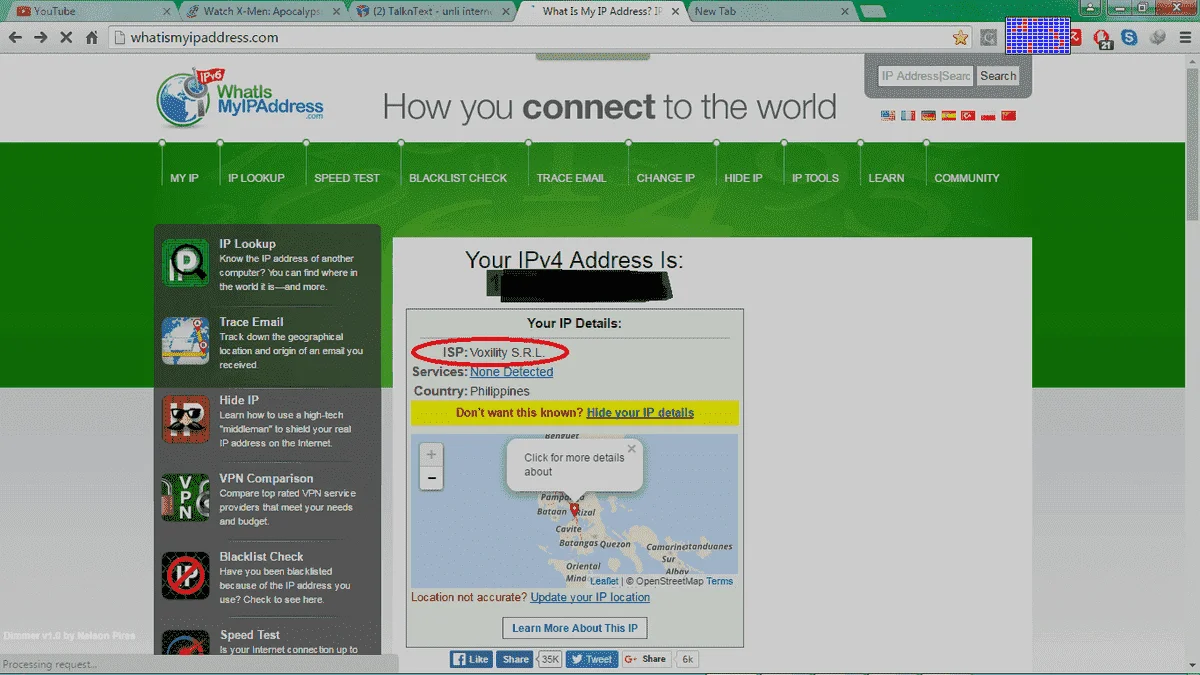Click Hide your IP details link
The height and width of the screenshot is (675, 1200).
[x=640, y=413]
